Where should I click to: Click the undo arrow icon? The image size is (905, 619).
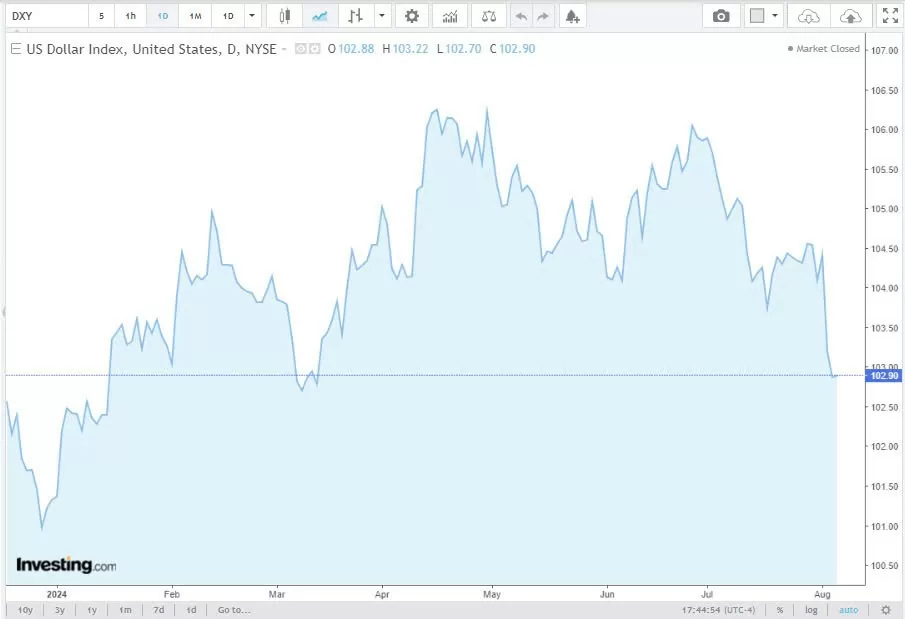[520, 15]
